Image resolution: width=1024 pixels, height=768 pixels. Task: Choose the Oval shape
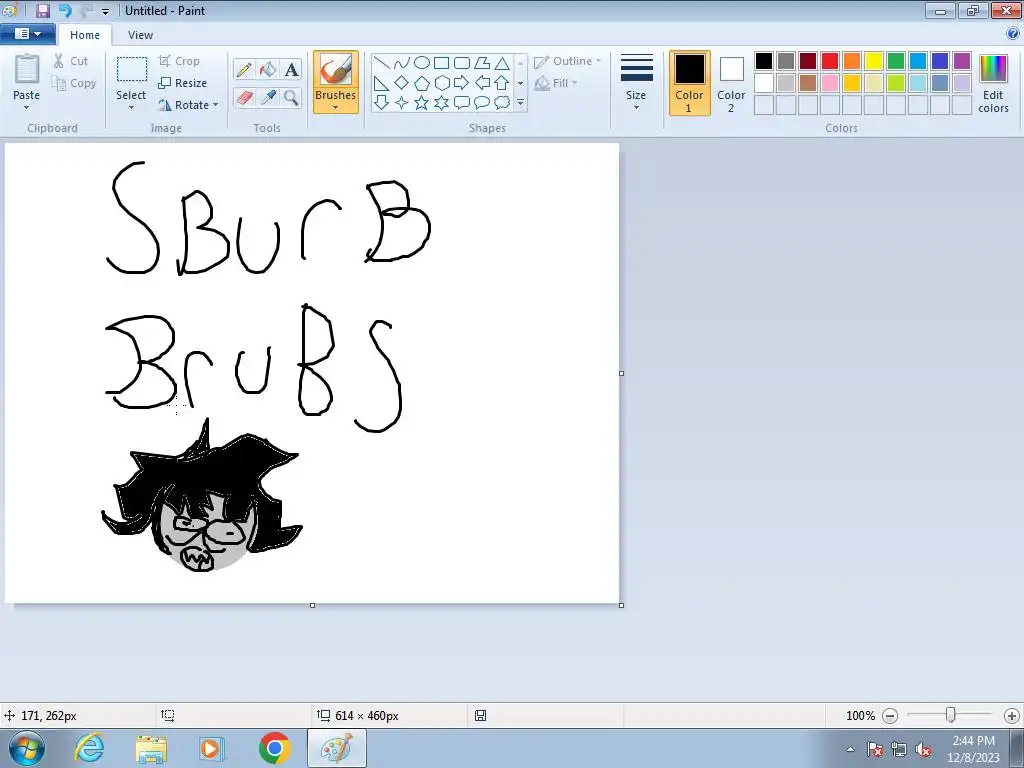click(422, 63)
